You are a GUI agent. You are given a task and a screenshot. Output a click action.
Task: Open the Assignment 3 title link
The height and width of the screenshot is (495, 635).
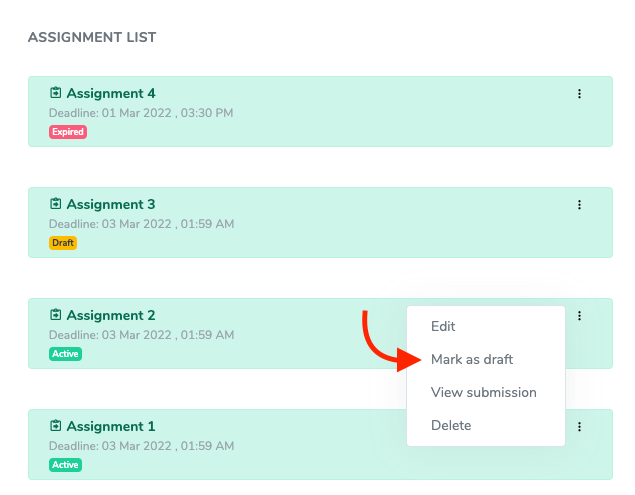click(111, 205)
